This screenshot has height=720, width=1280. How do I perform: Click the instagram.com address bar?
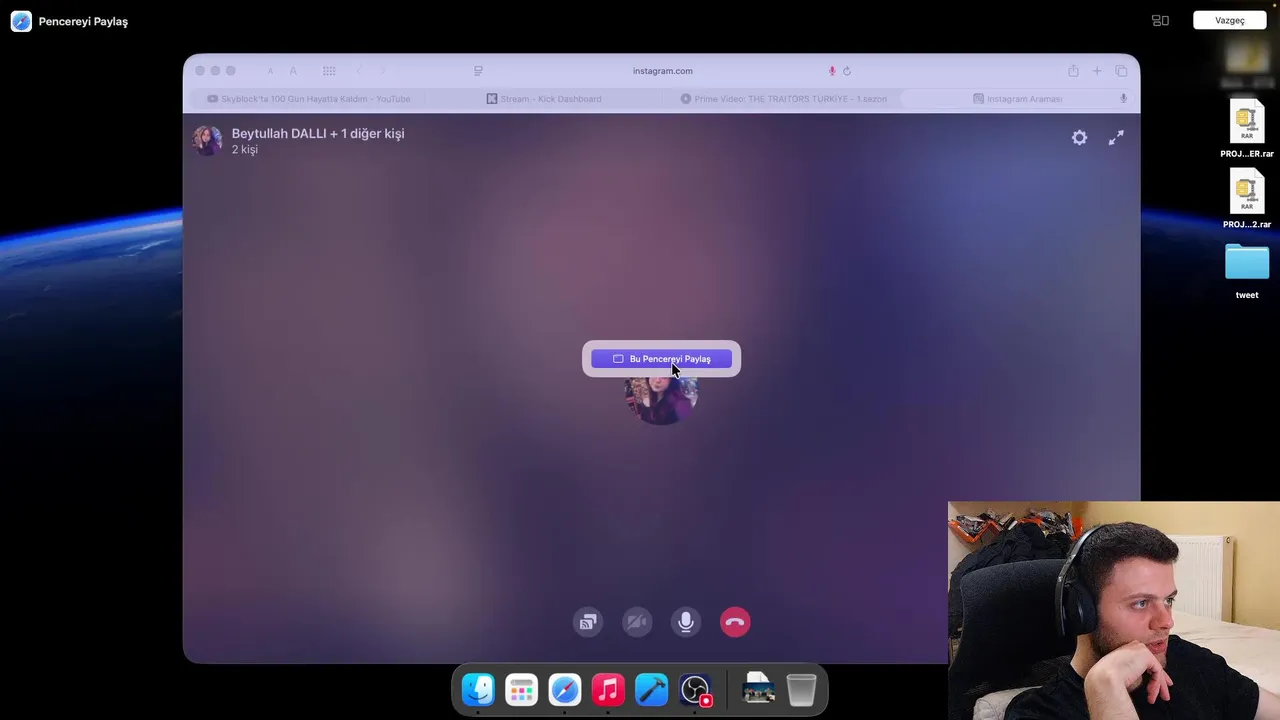[x=662, y=71]
